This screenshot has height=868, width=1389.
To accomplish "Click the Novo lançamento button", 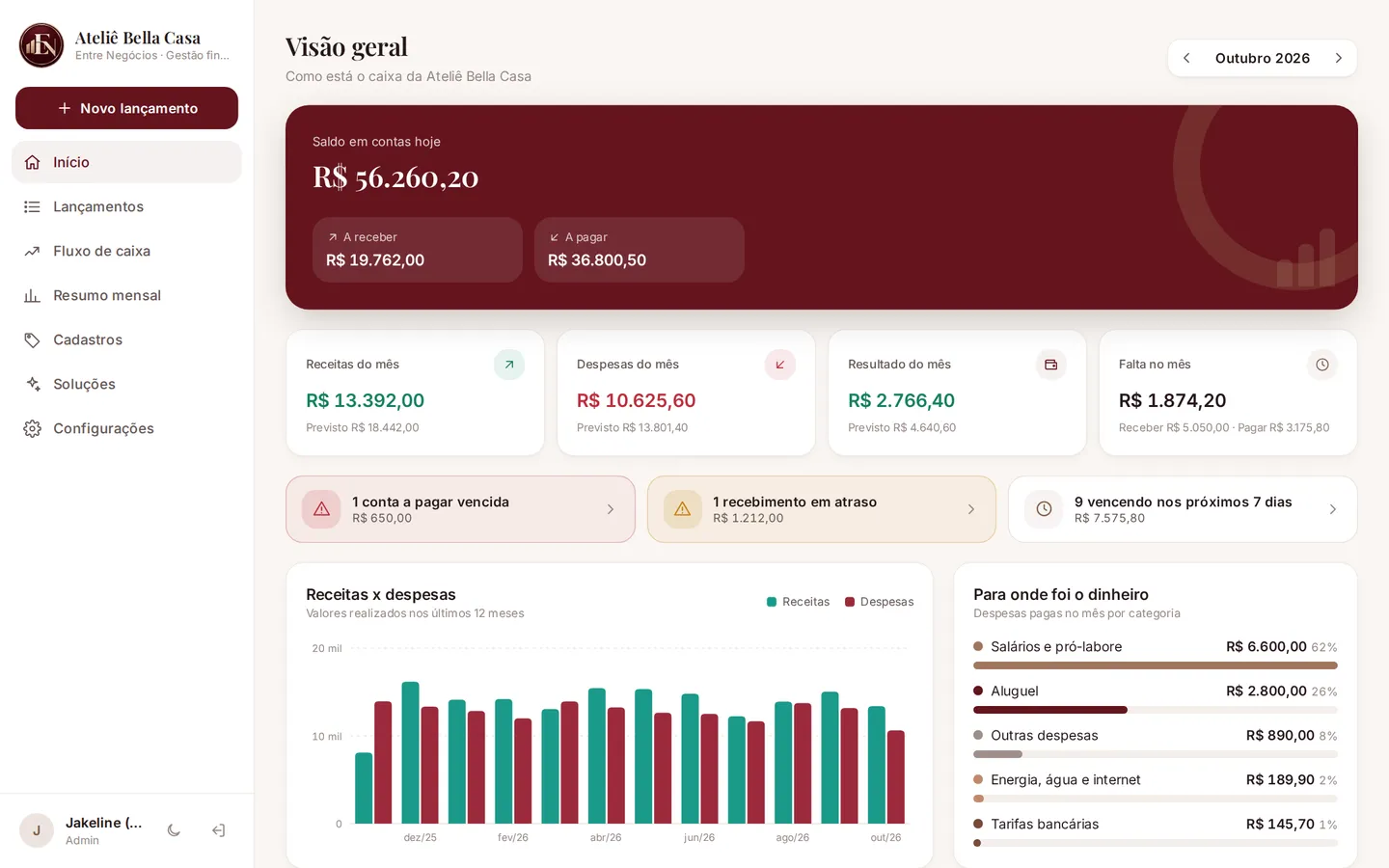I will [x=126, y=108].
